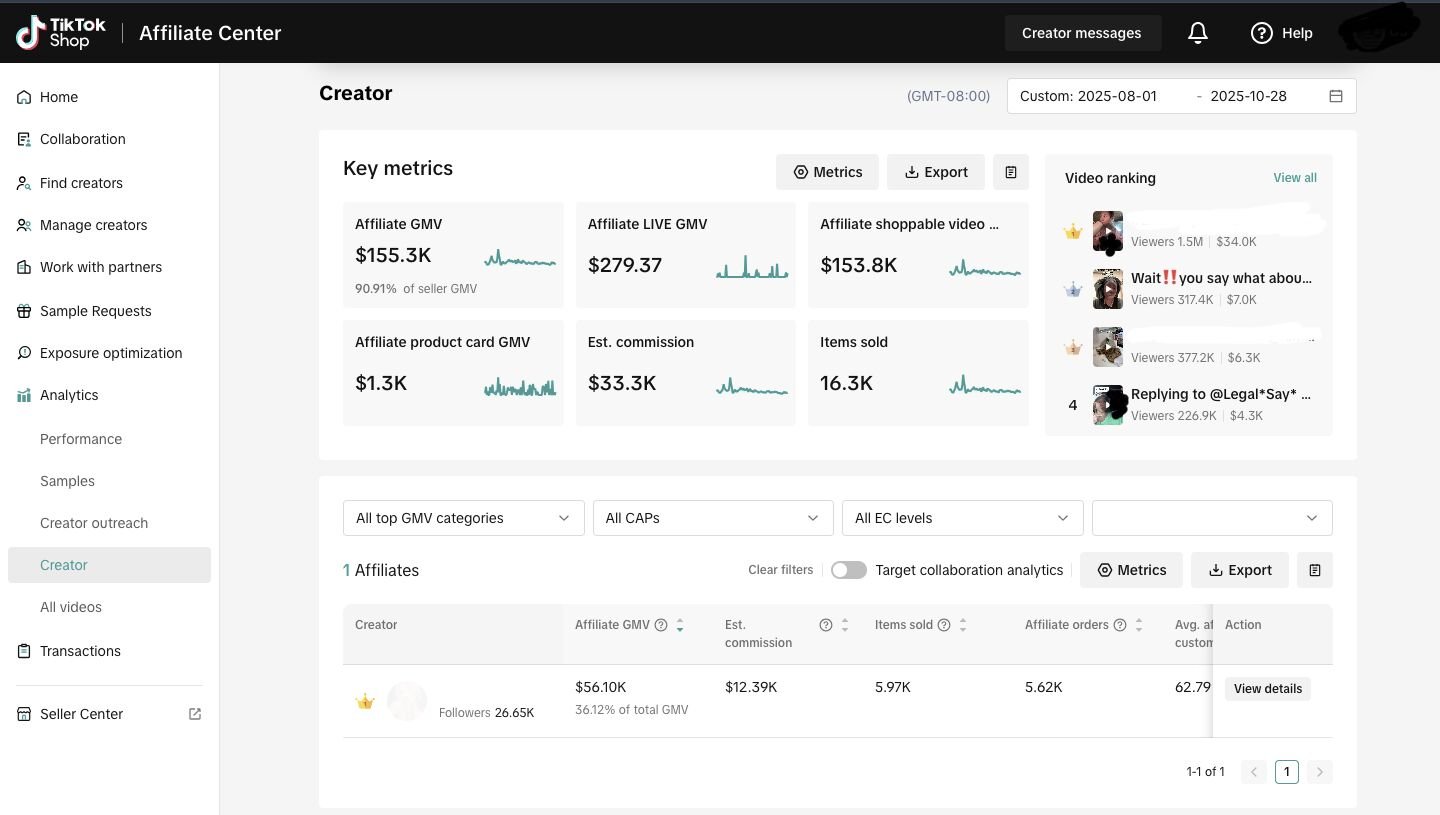Go to Performance under Analytics
Viewport: 1440px width, 815px height.
tap(81, 439)
